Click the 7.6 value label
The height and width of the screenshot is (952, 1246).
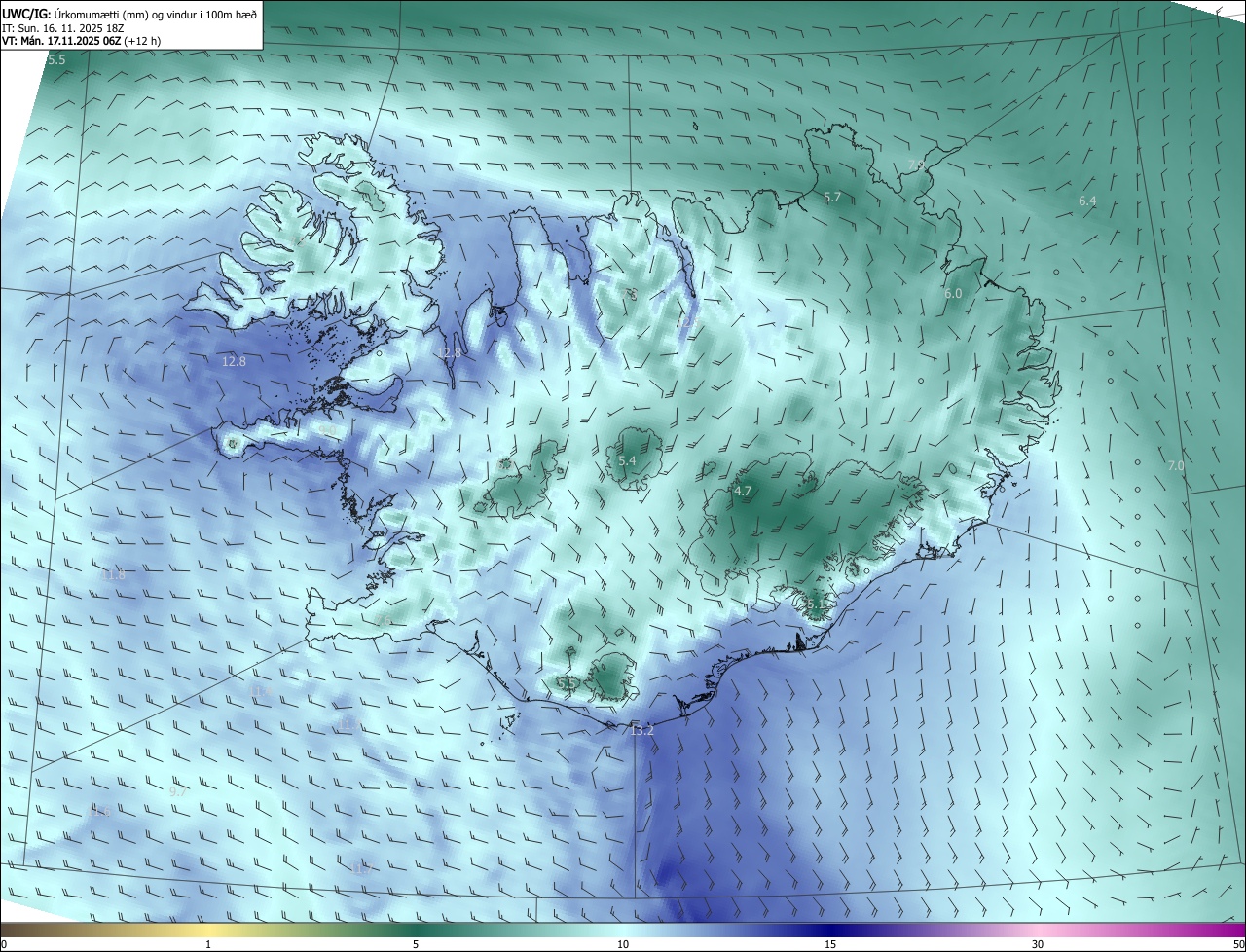(384, 620)
